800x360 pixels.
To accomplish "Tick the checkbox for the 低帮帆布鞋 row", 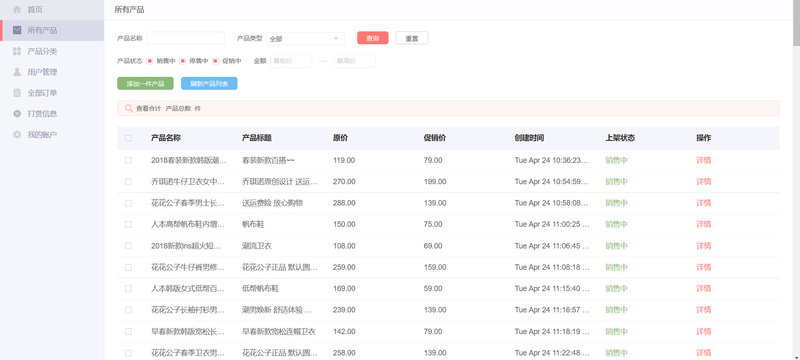I will tap(128, 289).
